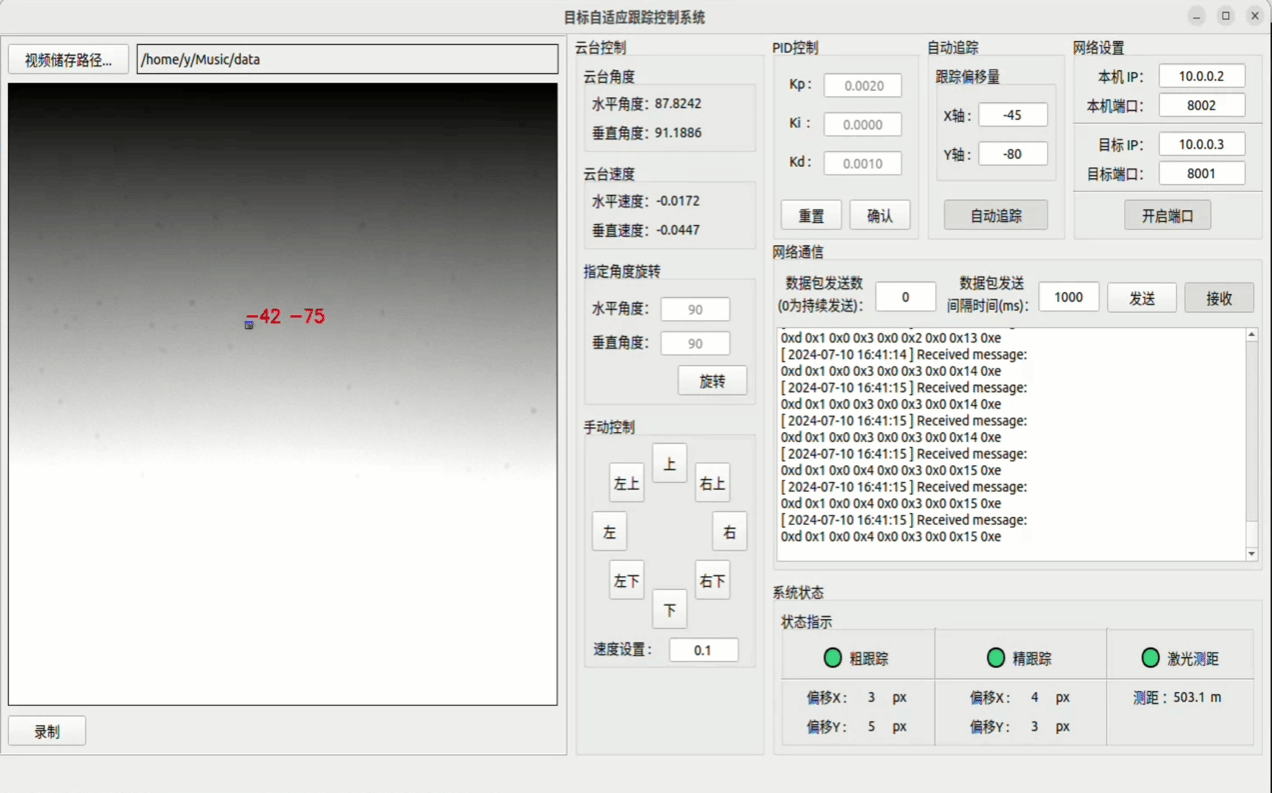Click the 目标 IP field

[1202, 144]
